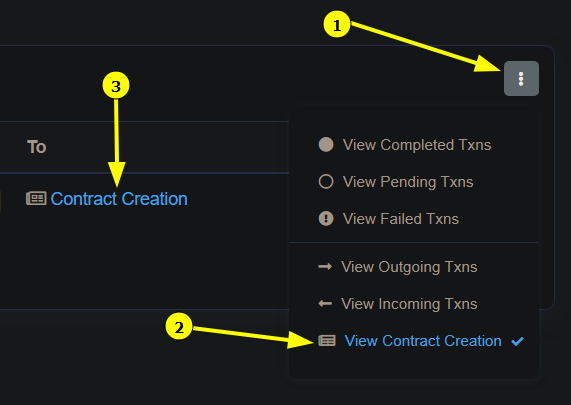Click the exclamation Failed icon
Image resolution: width=571 pixels, height=405 pixels.
(326, 219)
